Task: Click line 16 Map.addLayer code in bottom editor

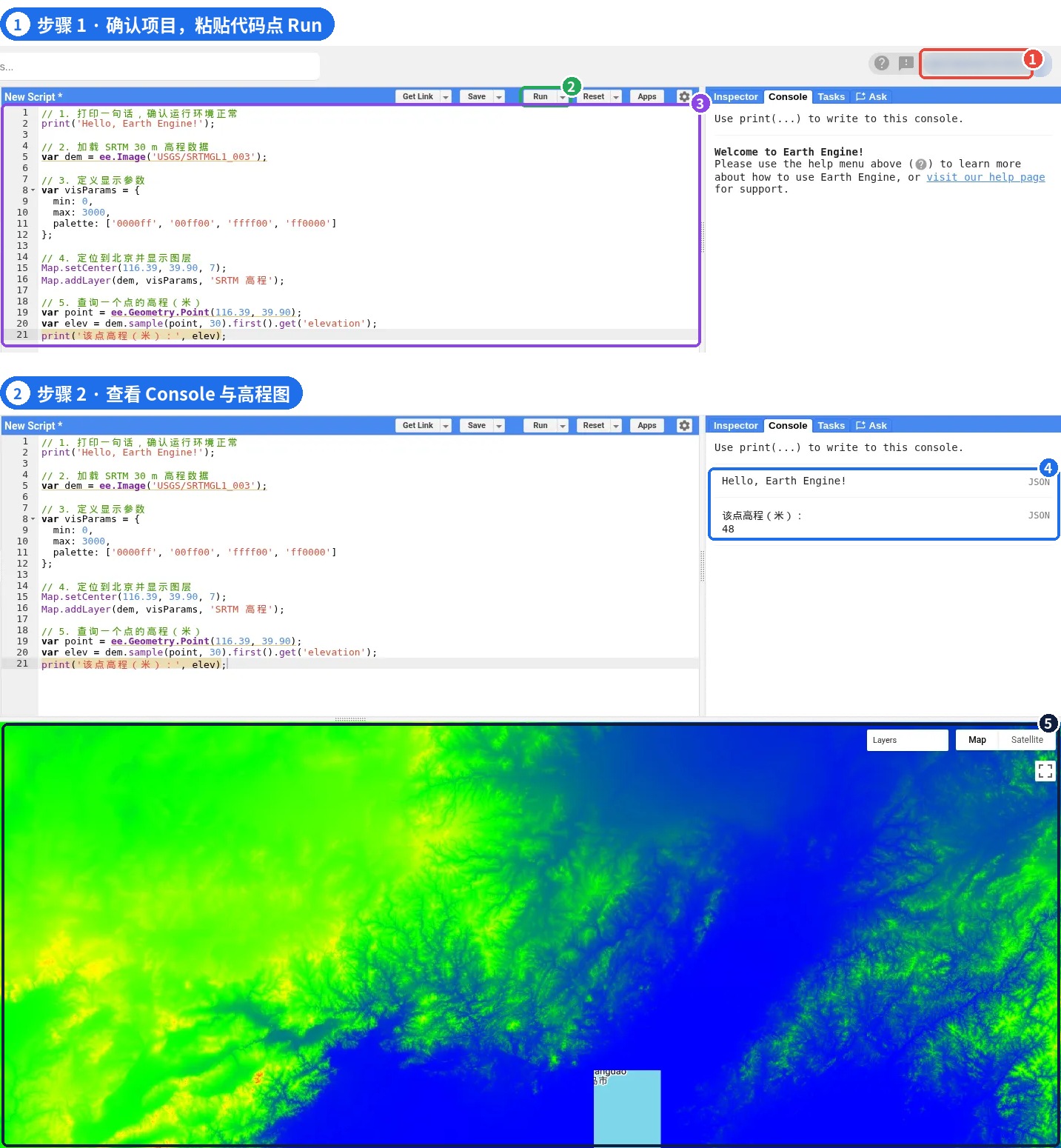Action: coord(162,610)
